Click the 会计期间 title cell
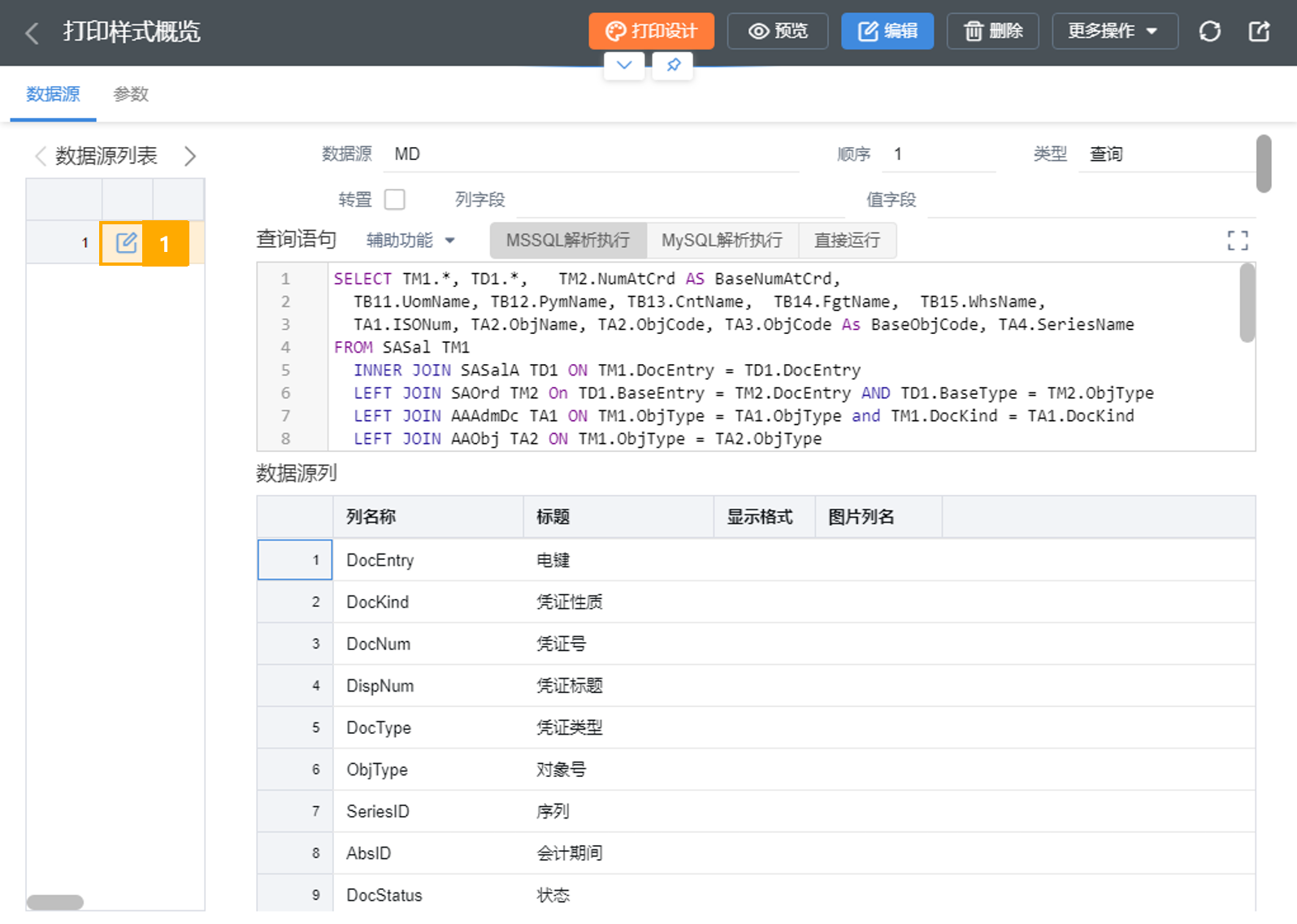The height and width of the screenshot is (924, 1297). click(618, 853)
